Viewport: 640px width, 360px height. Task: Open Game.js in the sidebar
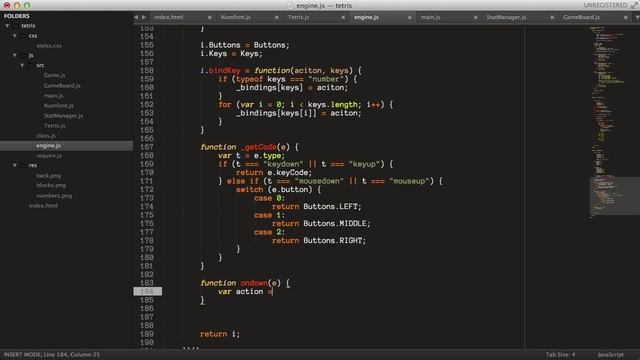54,75
